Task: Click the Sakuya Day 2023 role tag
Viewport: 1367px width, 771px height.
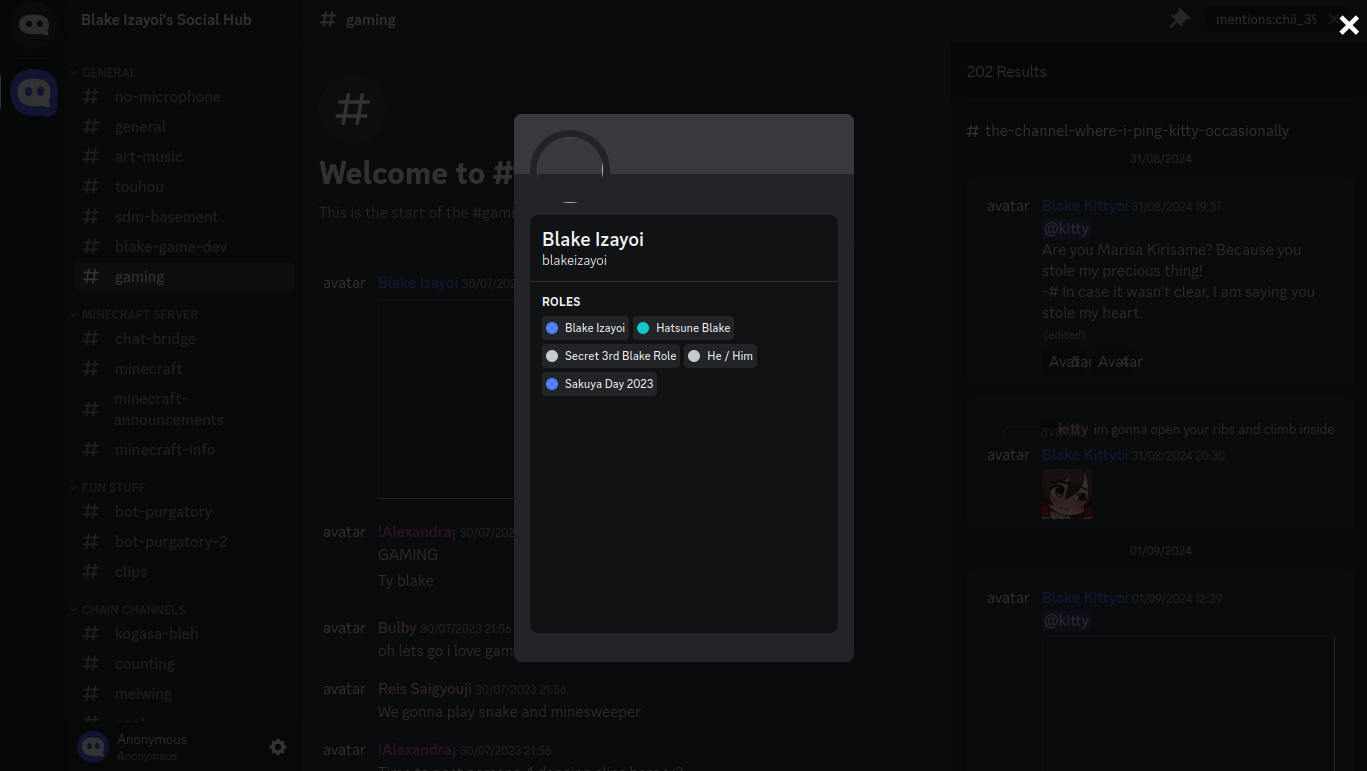Action: (599, 384)
